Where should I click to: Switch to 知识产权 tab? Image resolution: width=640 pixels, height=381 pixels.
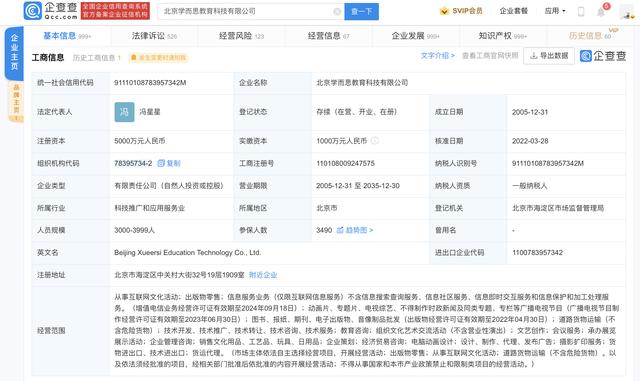(x=503, y=36)
